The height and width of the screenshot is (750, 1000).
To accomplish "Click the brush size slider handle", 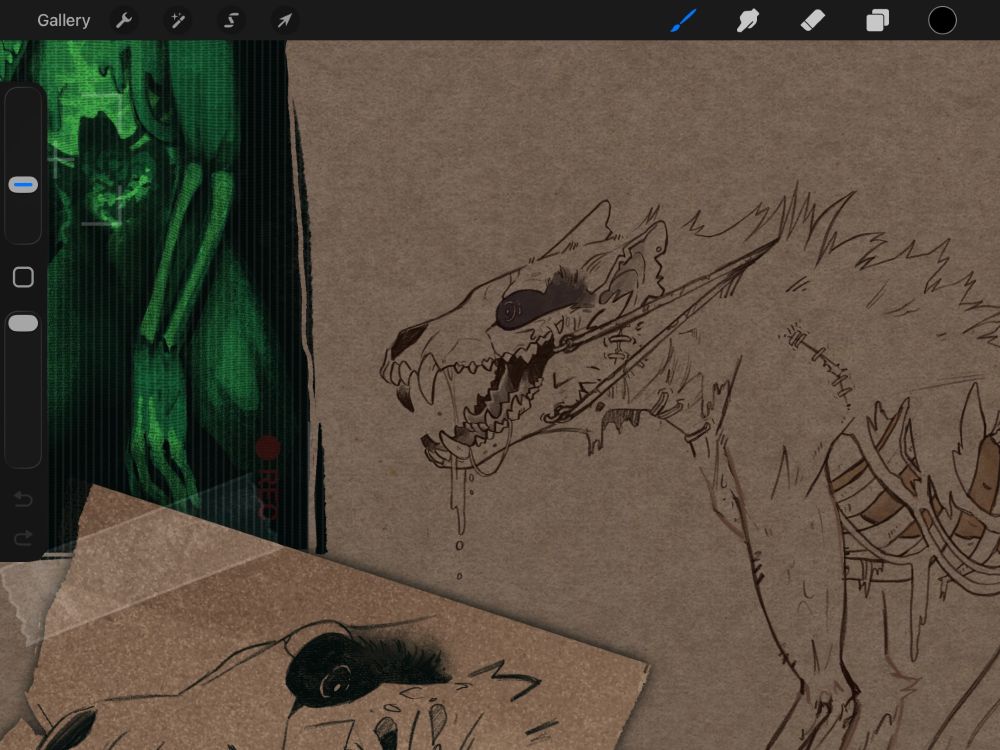I will pos(23,185).
